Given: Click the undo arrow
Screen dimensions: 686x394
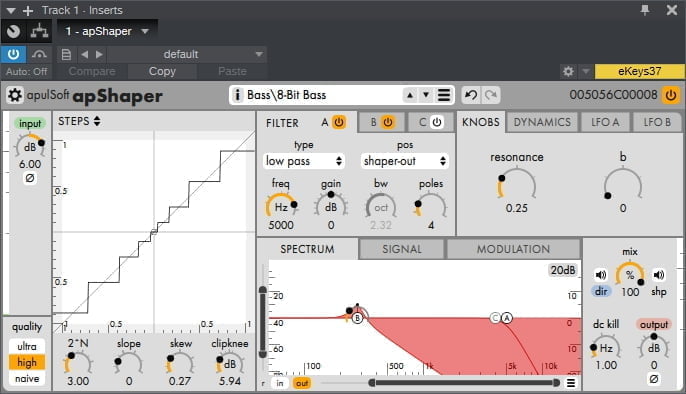Looking at the screenshot, I should coord(471,95).
